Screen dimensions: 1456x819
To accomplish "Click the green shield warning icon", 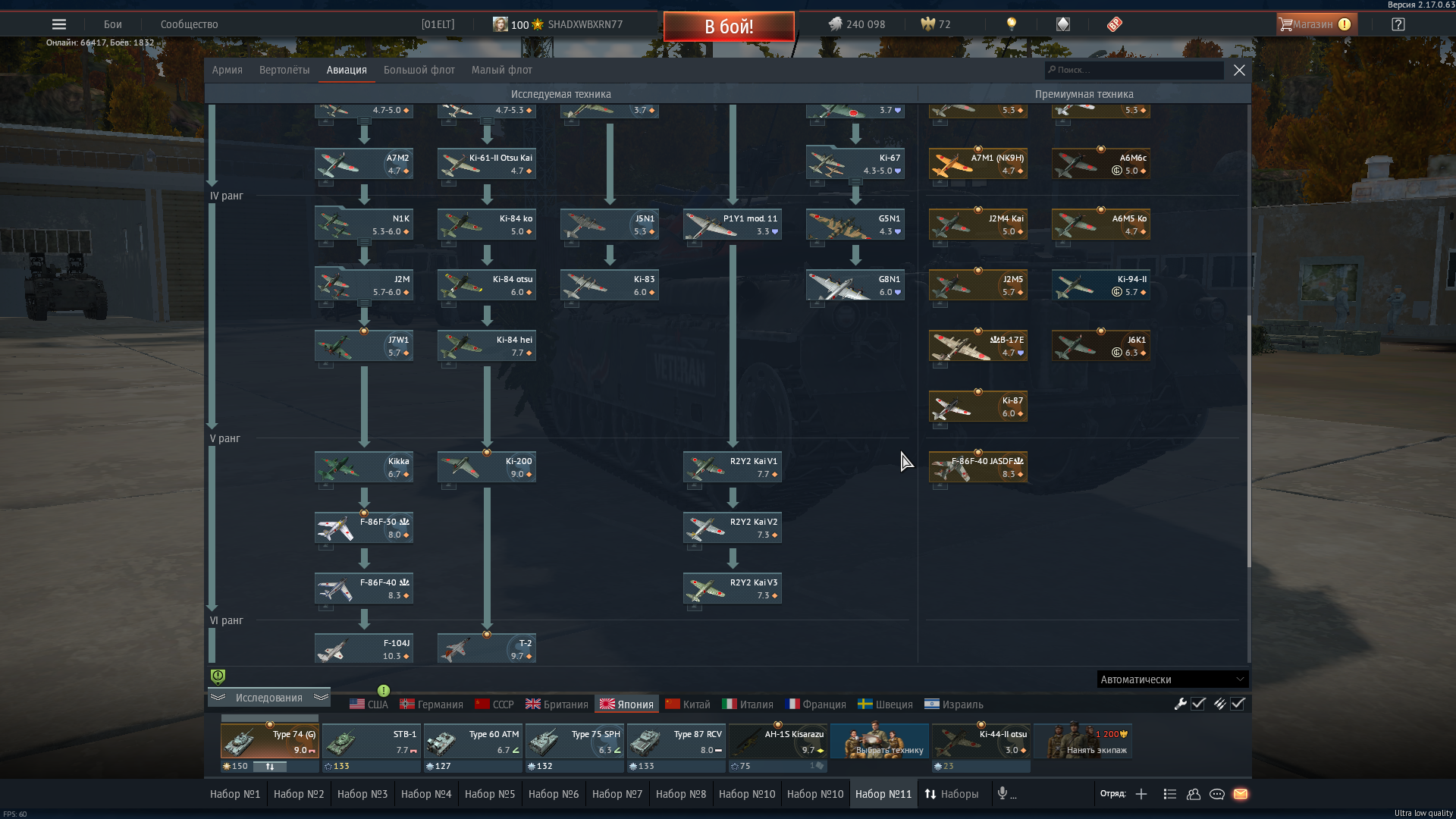I will pyautogui.click(x=218, y=676).
